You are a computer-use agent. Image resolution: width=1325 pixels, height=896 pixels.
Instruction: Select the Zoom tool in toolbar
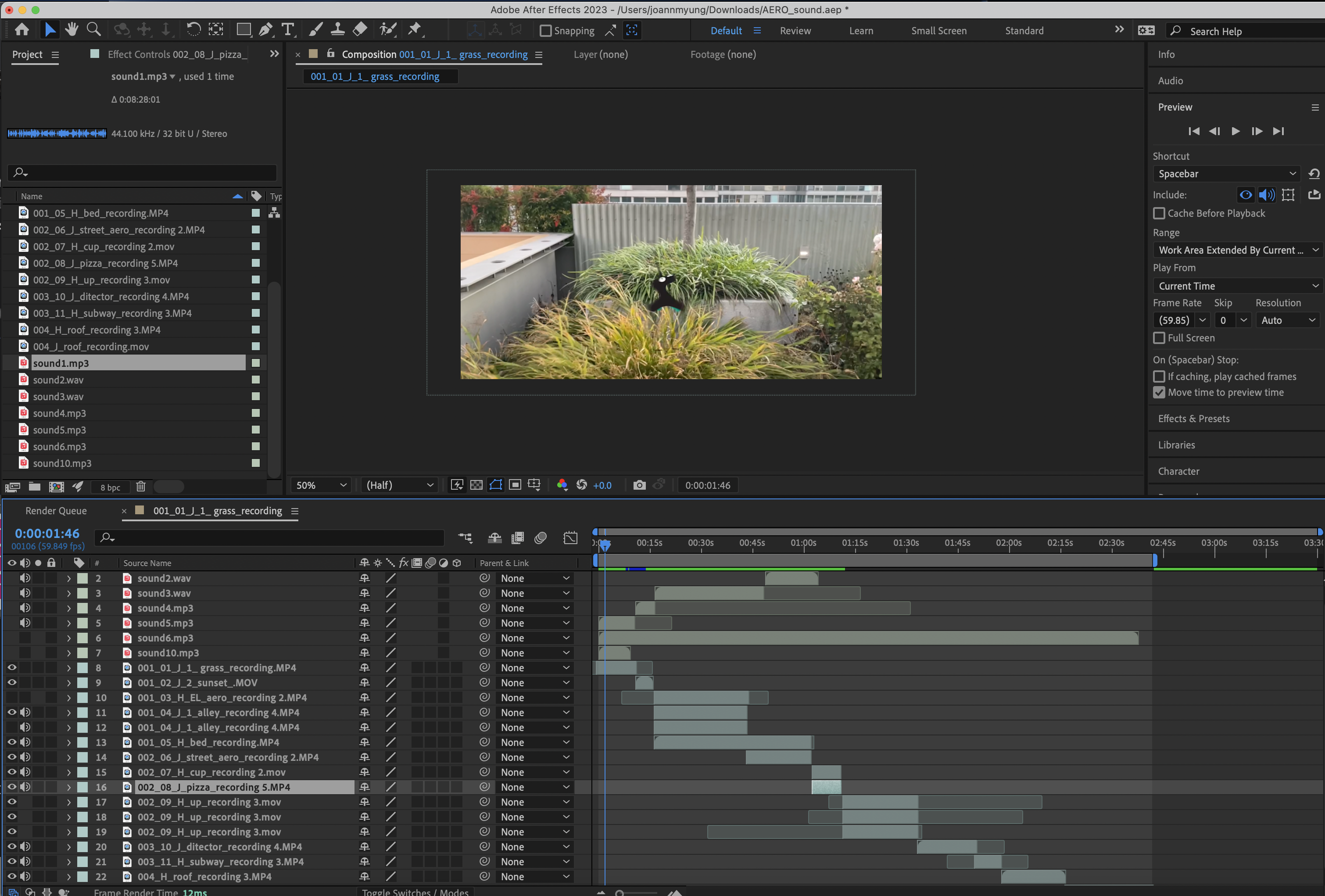tap(93, 30)
